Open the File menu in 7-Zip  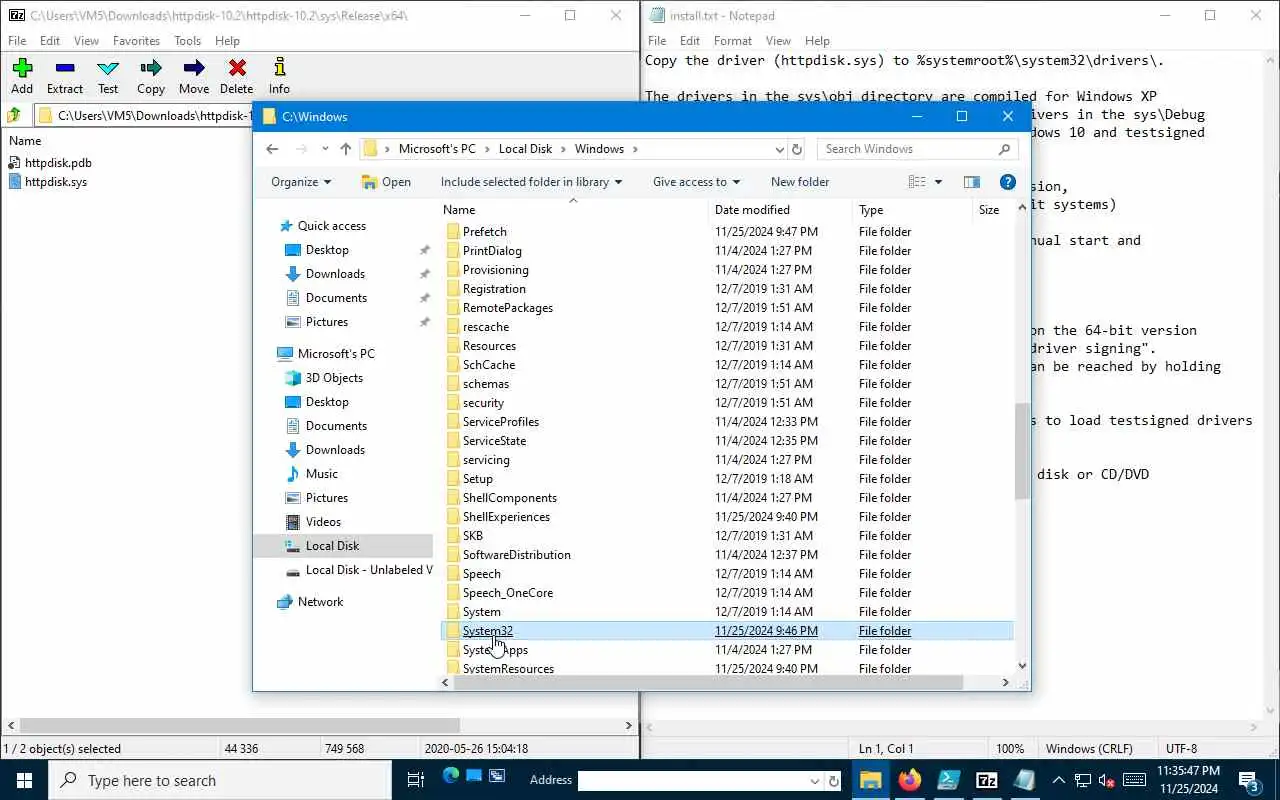click(x=17, y=41)
